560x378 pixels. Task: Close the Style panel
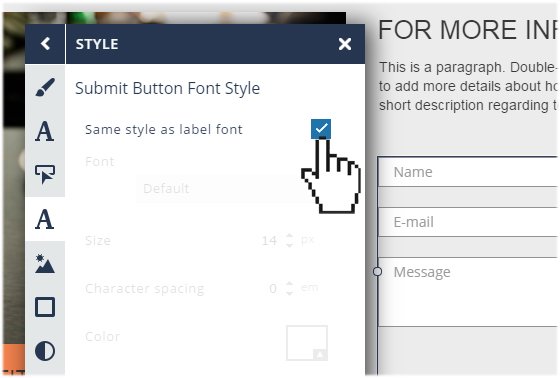click(345, 44)
